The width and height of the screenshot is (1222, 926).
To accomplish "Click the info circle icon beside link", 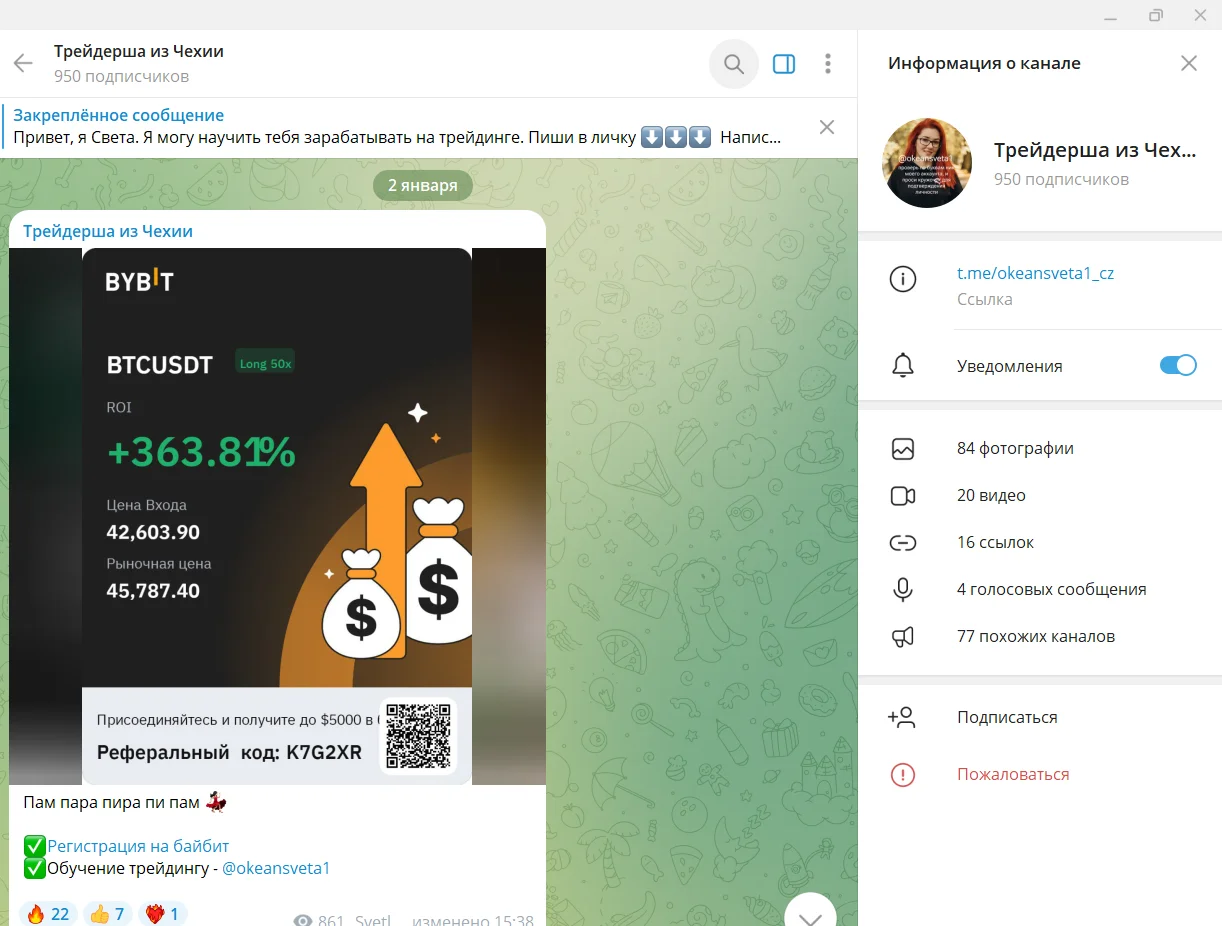I will pyautogui.click(x=903, y=280).
